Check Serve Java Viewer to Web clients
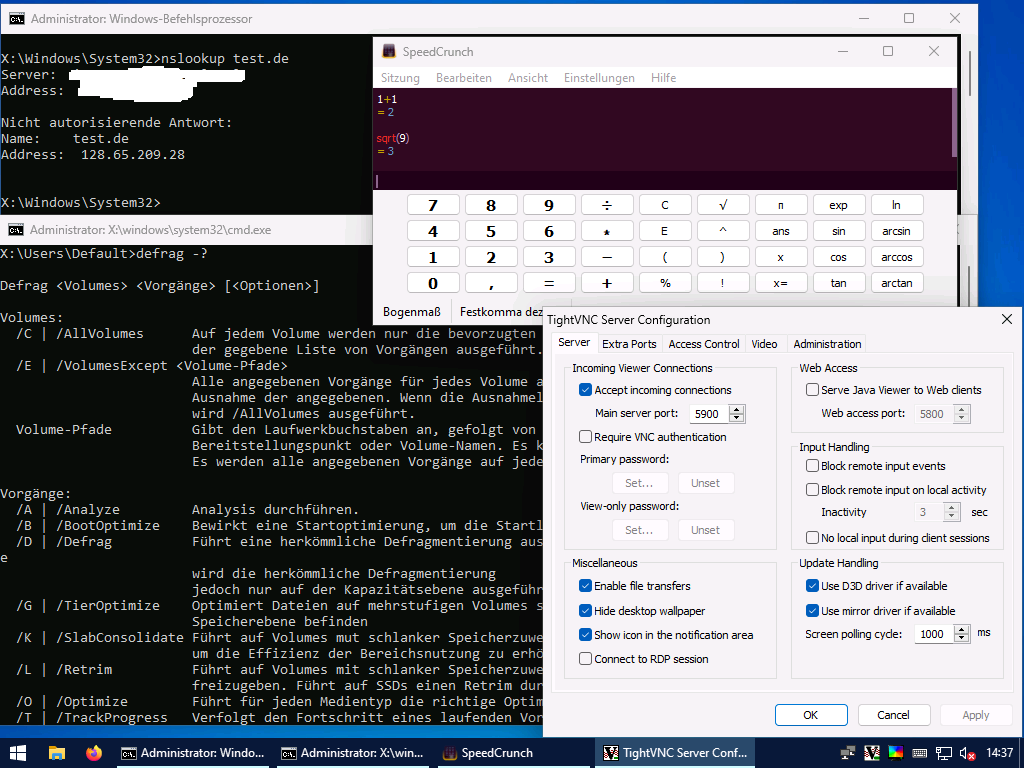 pyautogui.click(x=813, y=390)
